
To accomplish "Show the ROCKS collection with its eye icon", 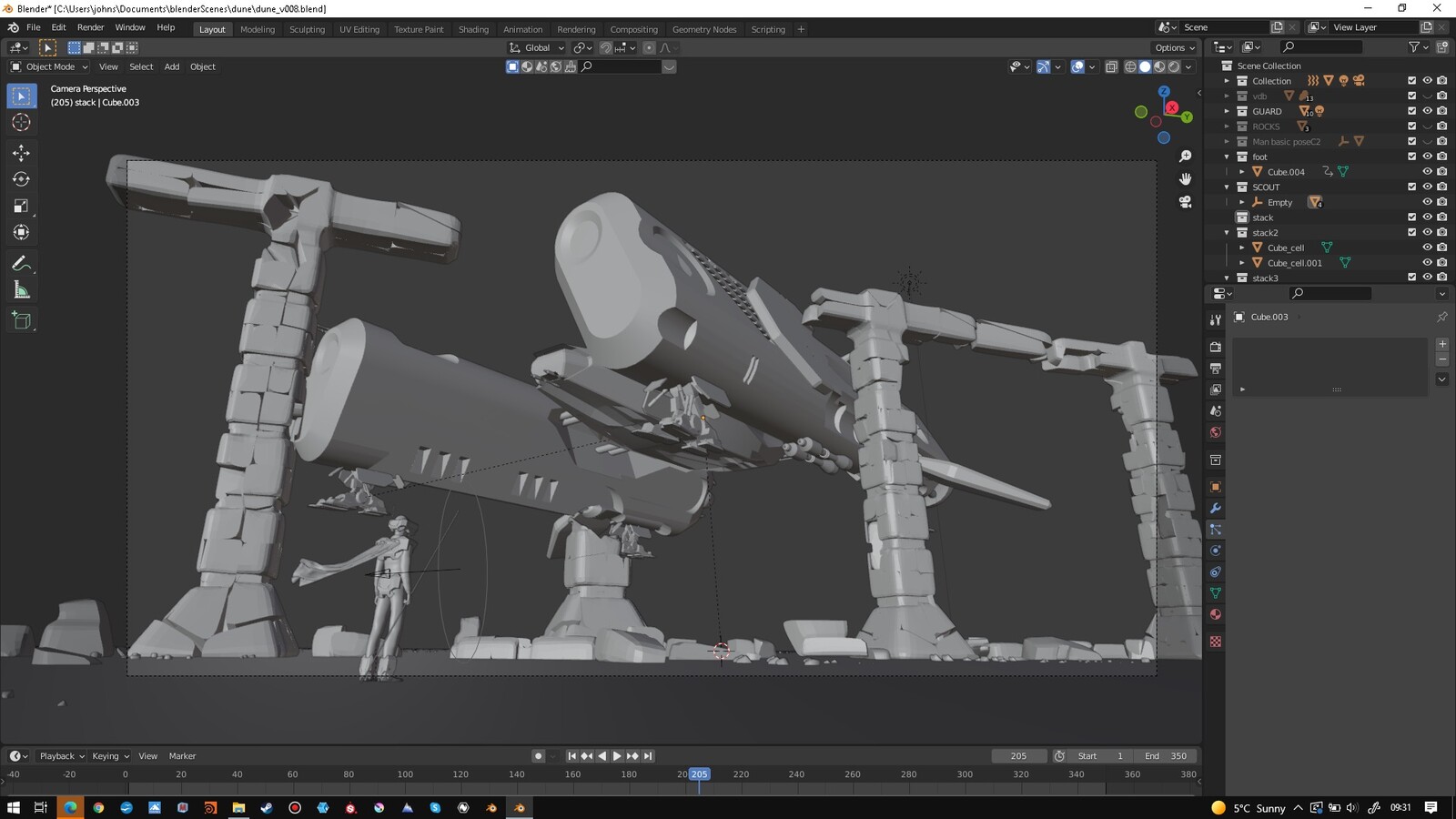I will 1427,126.
